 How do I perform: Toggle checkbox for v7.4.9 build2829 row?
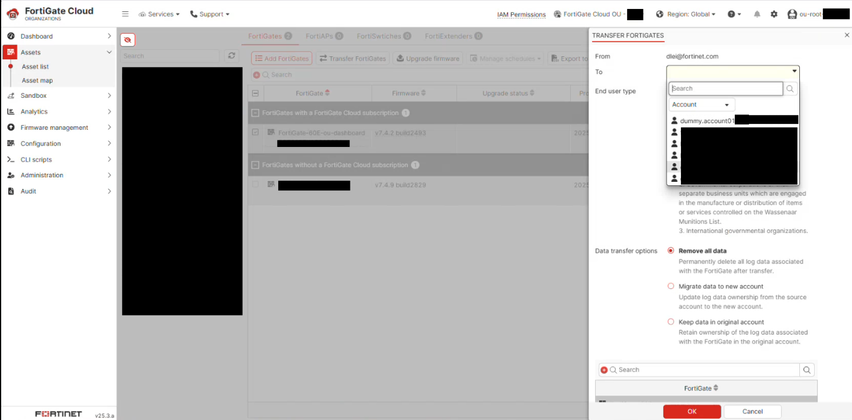click(255, 185)
